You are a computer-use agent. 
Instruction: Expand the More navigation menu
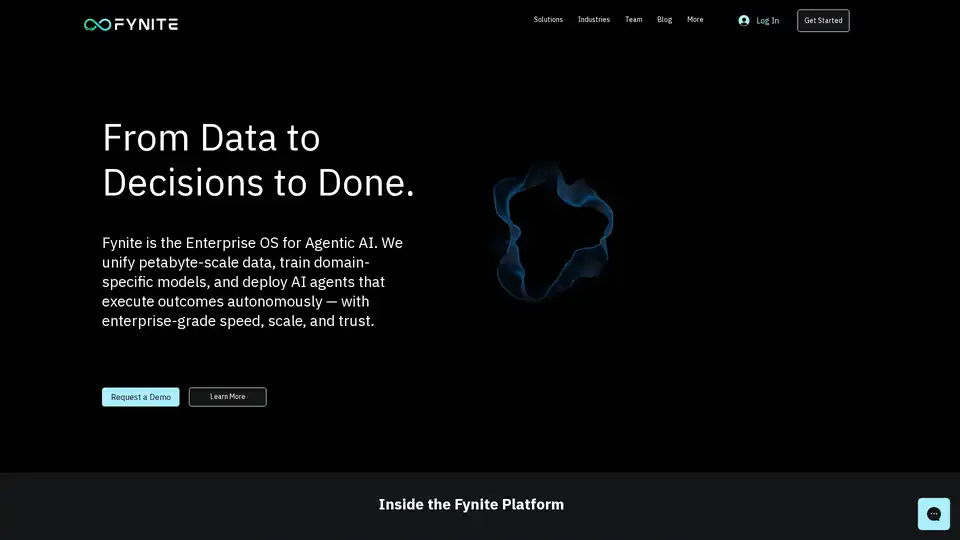[x=695, y=20]
